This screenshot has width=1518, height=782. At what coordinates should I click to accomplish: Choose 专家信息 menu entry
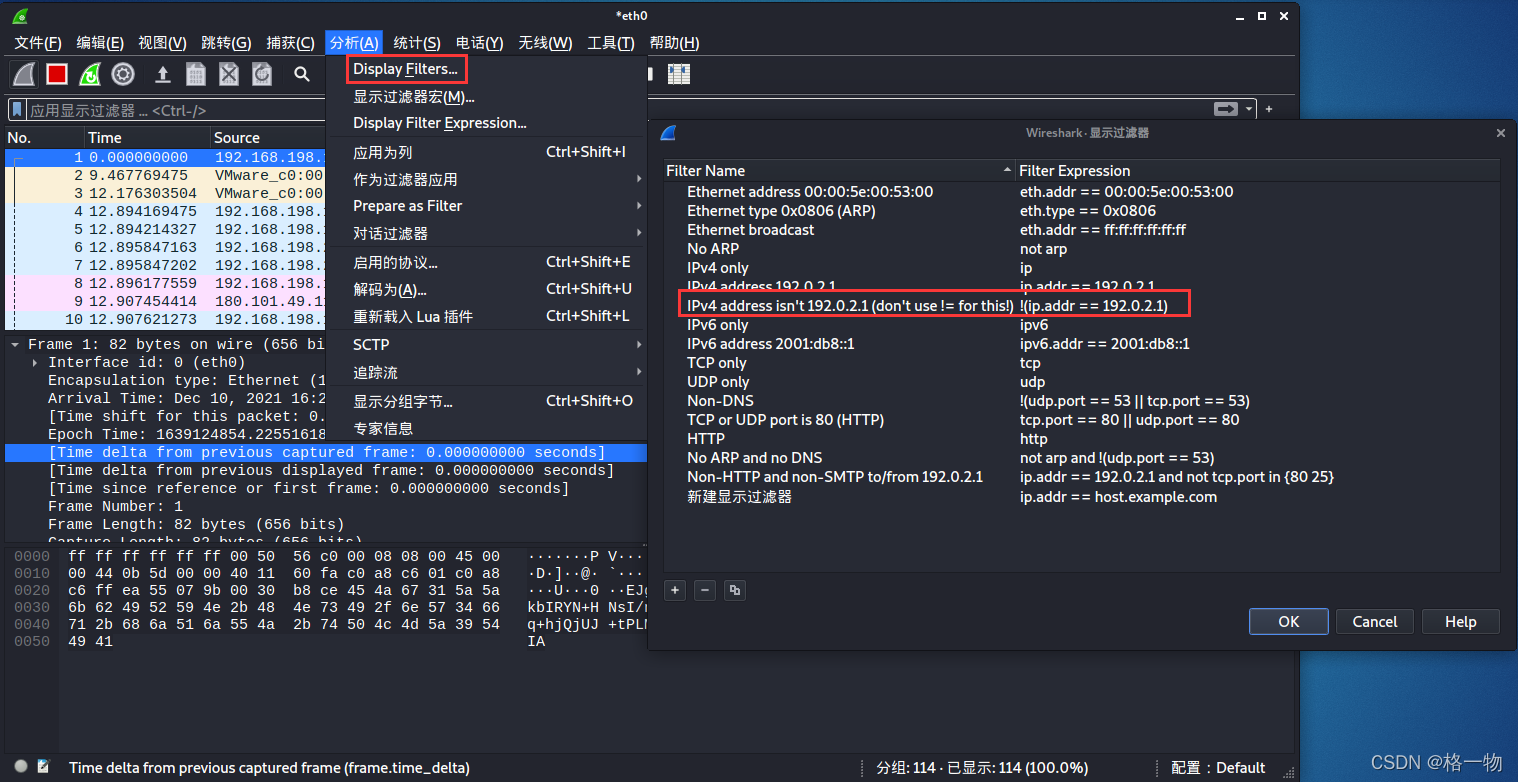click(486, 428)
